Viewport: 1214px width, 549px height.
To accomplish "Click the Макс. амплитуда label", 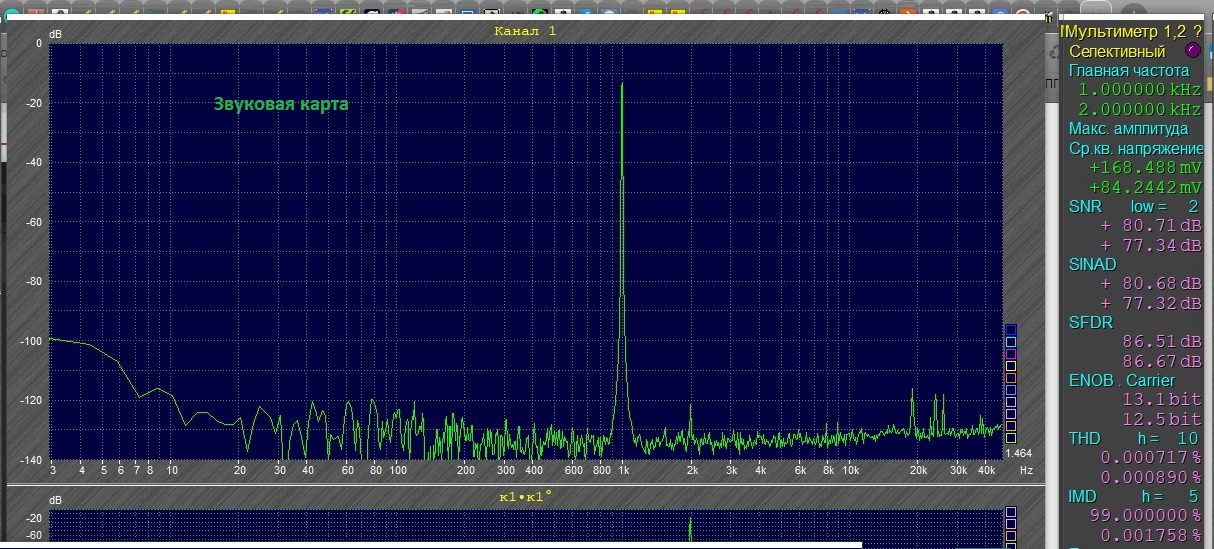I will coord(1128,129).
